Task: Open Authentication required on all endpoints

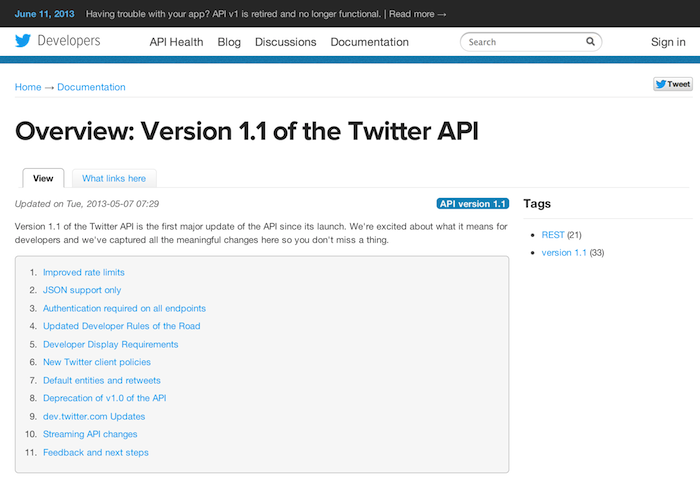Action: tap(124, 309)
